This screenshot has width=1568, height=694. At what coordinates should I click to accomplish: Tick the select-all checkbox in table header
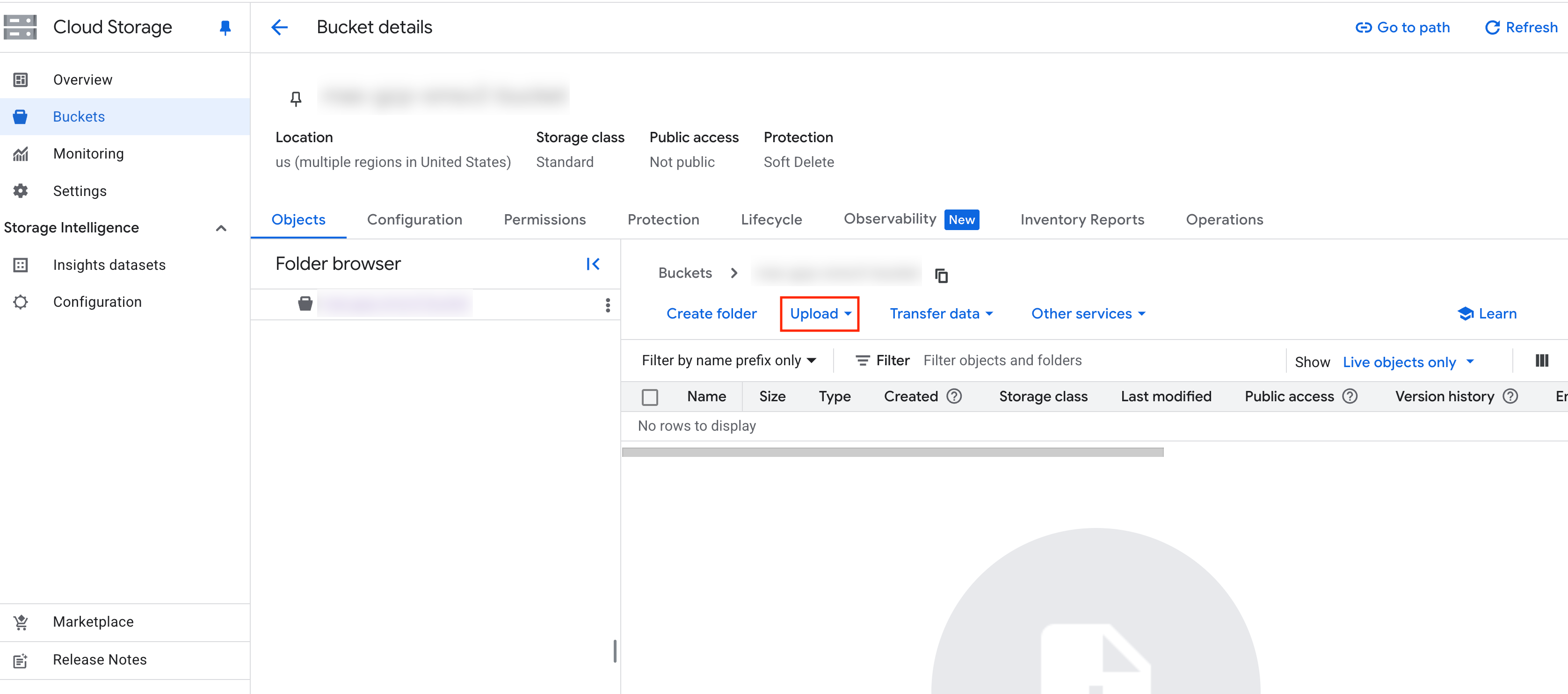click(x=649, y=397)
